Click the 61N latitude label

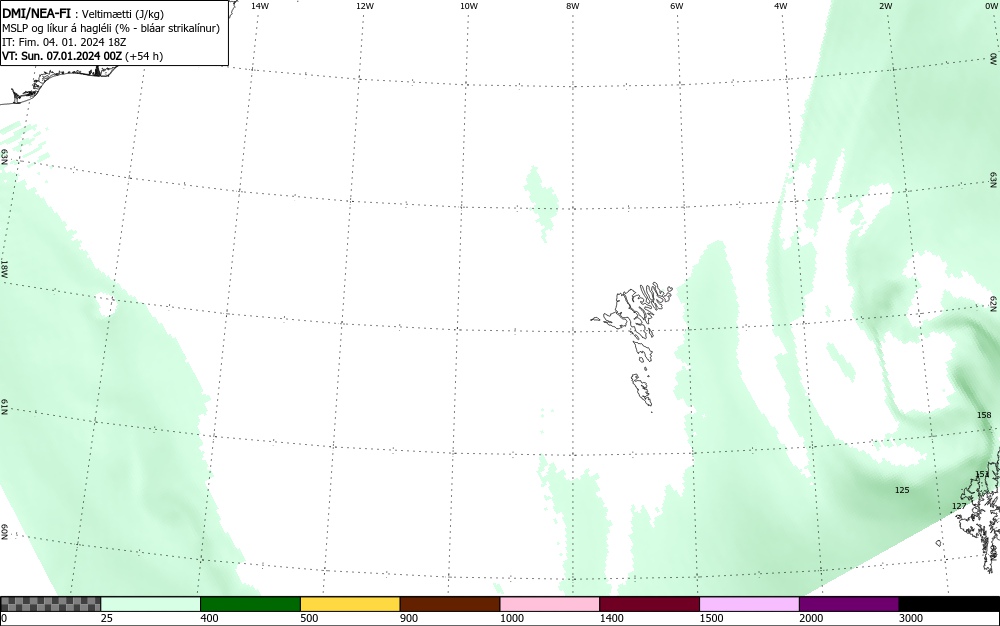(4, 407)
